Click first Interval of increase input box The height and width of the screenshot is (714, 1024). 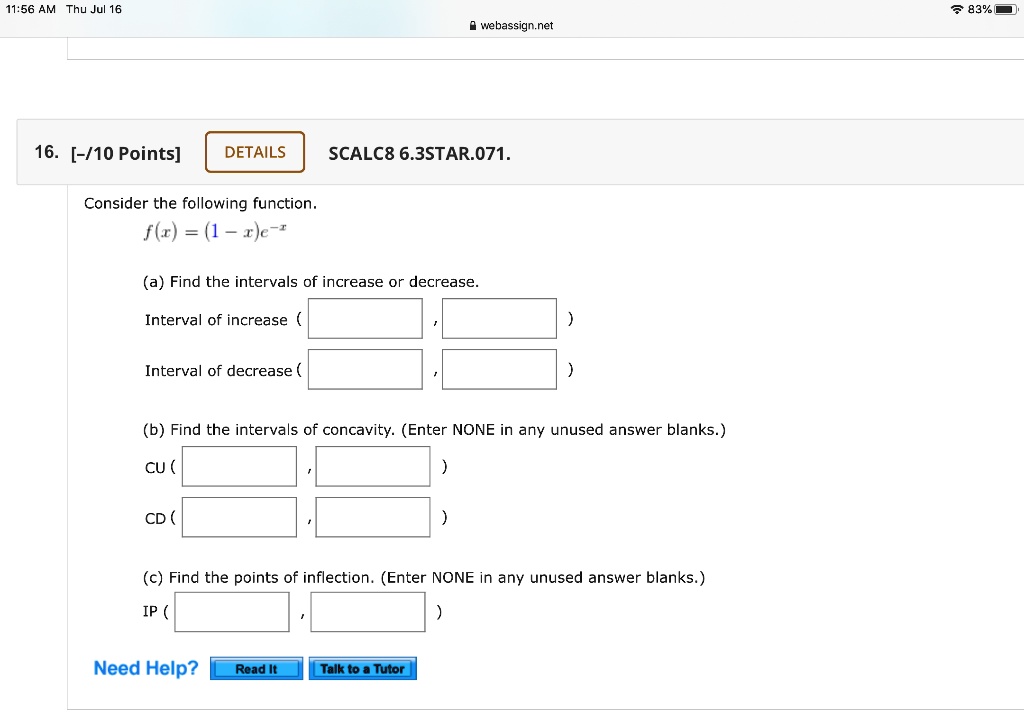[x=365, y=319]
